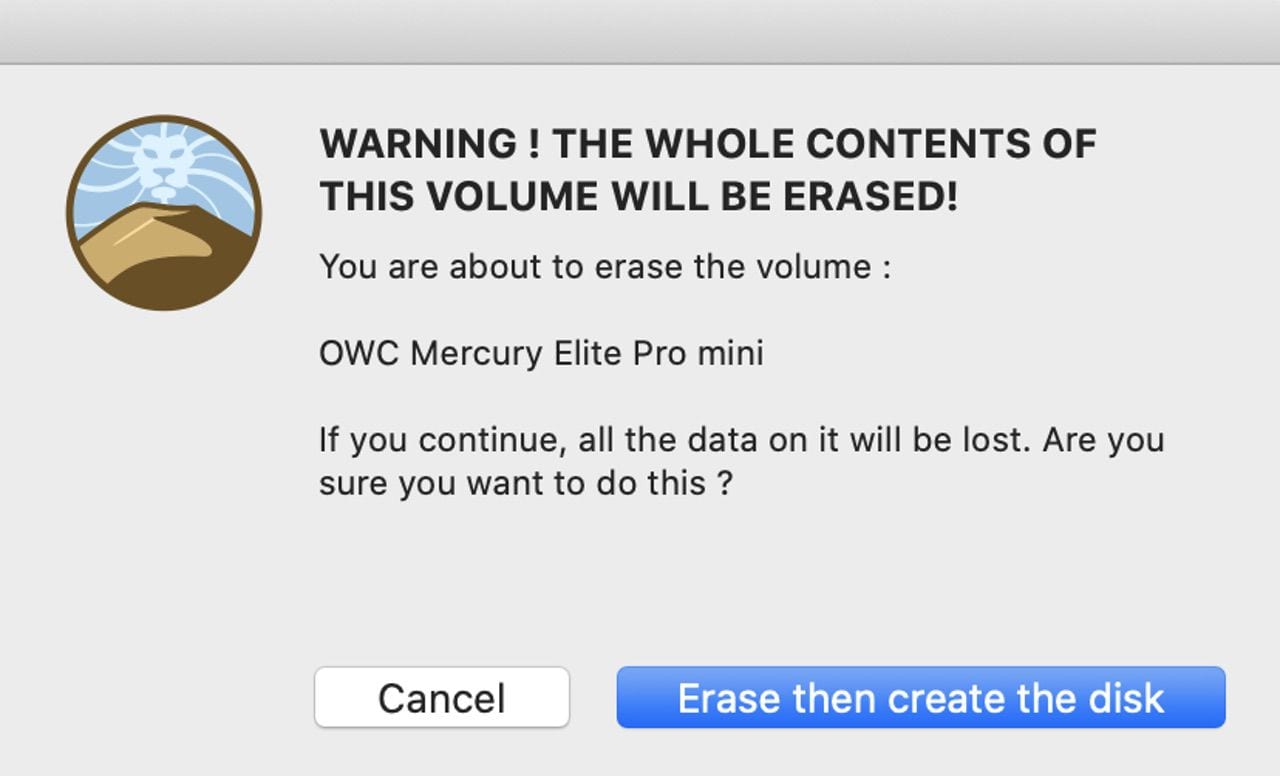Select the OWC Mercury Elite Pro mini volume name
Screen dimensions: 1280x776
pyautogui.click(x=541, y=353)
